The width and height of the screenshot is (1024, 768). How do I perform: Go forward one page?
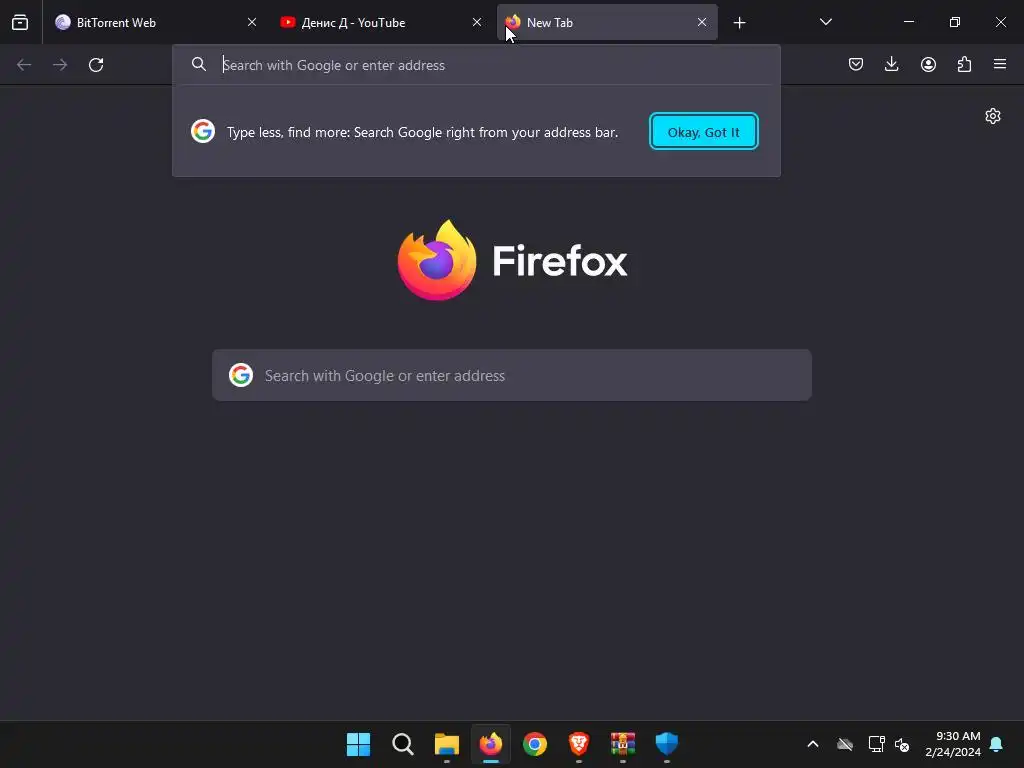(x=60, y=65)
